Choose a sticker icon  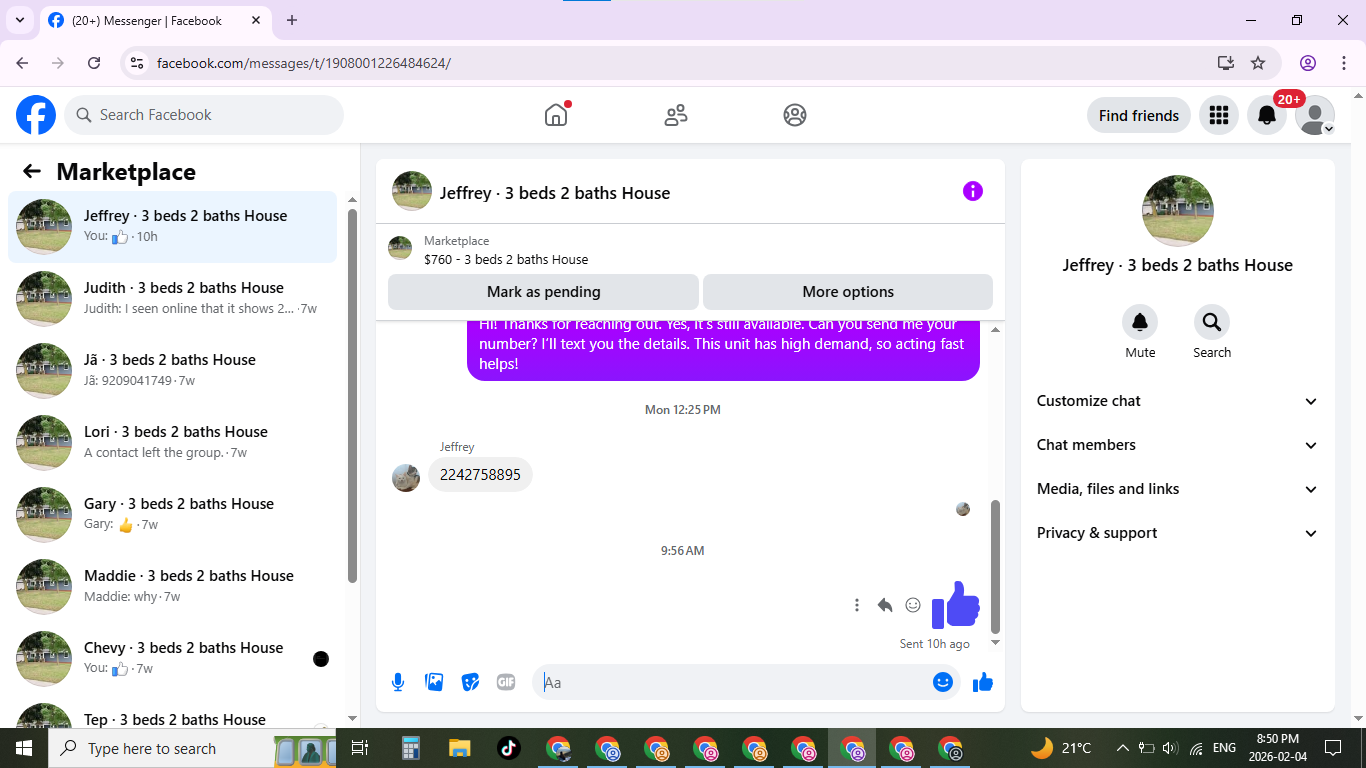(x=470, y=682)
